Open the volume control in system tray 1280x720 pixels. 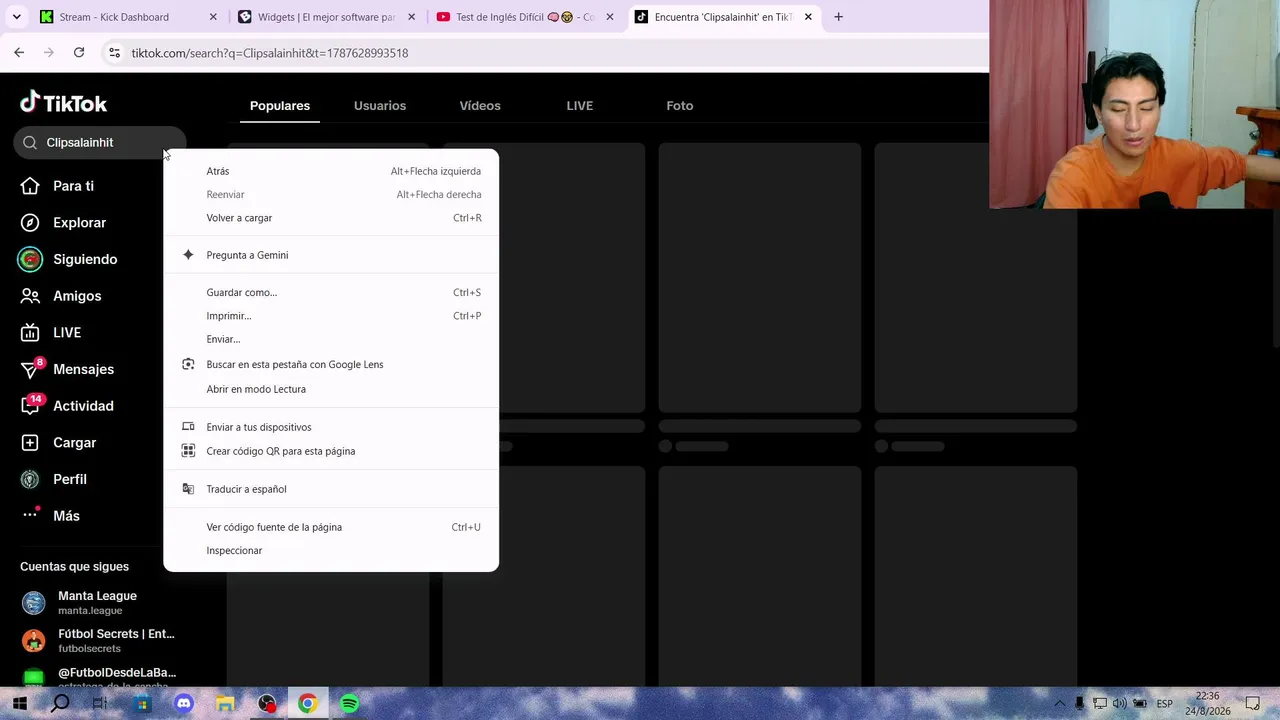coord(1119,704)
